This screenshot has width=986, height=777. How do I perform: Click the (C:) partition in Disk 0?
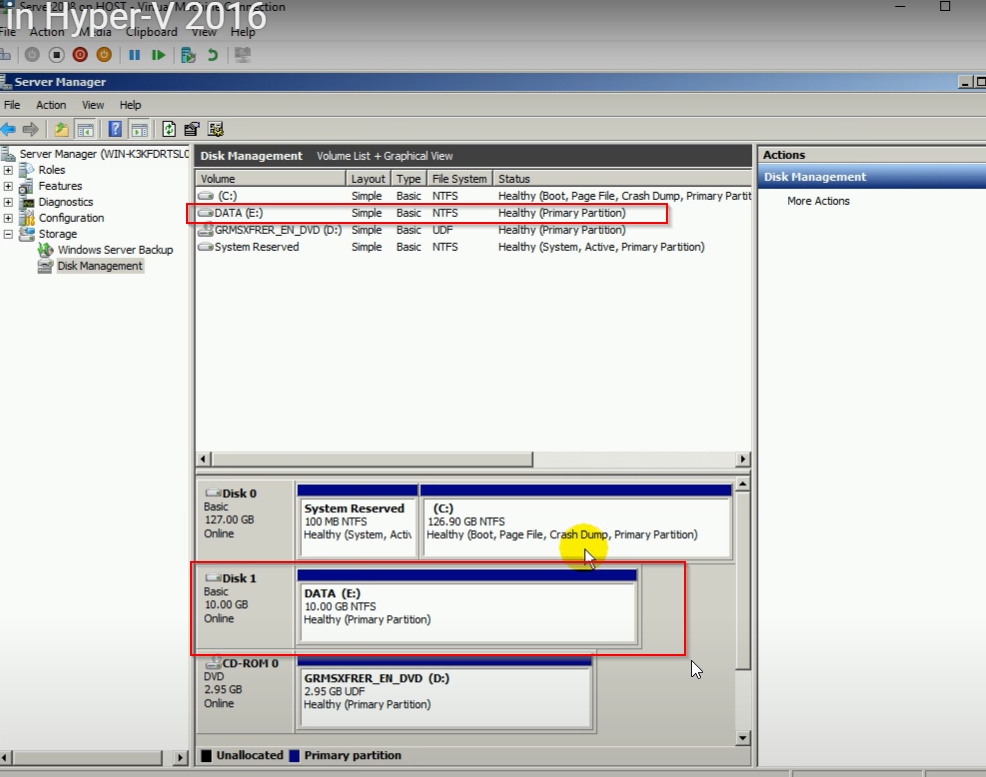tap(576, 522)
